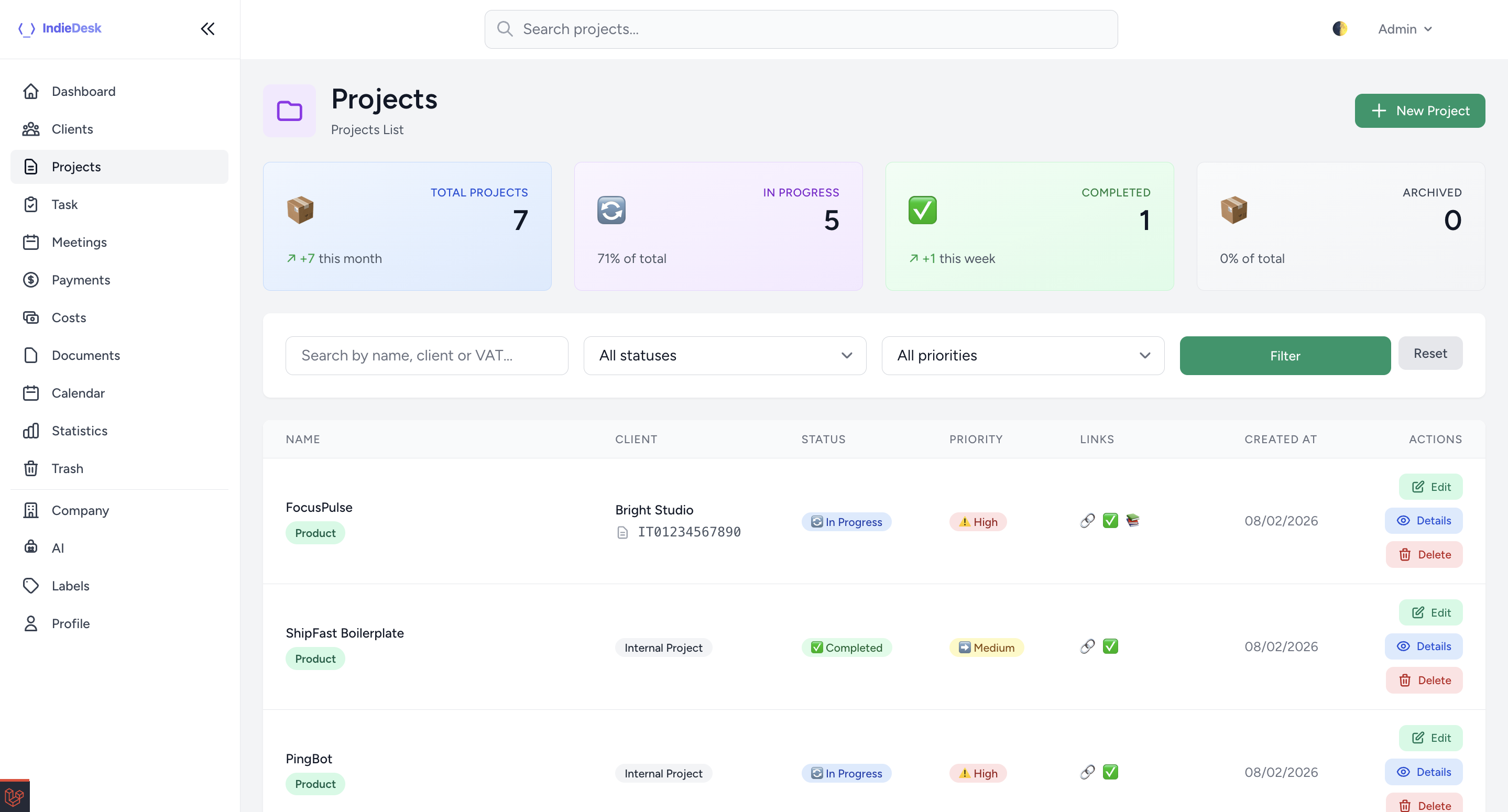
Task: Edit the PingBot project
Action: (1430, 738)
